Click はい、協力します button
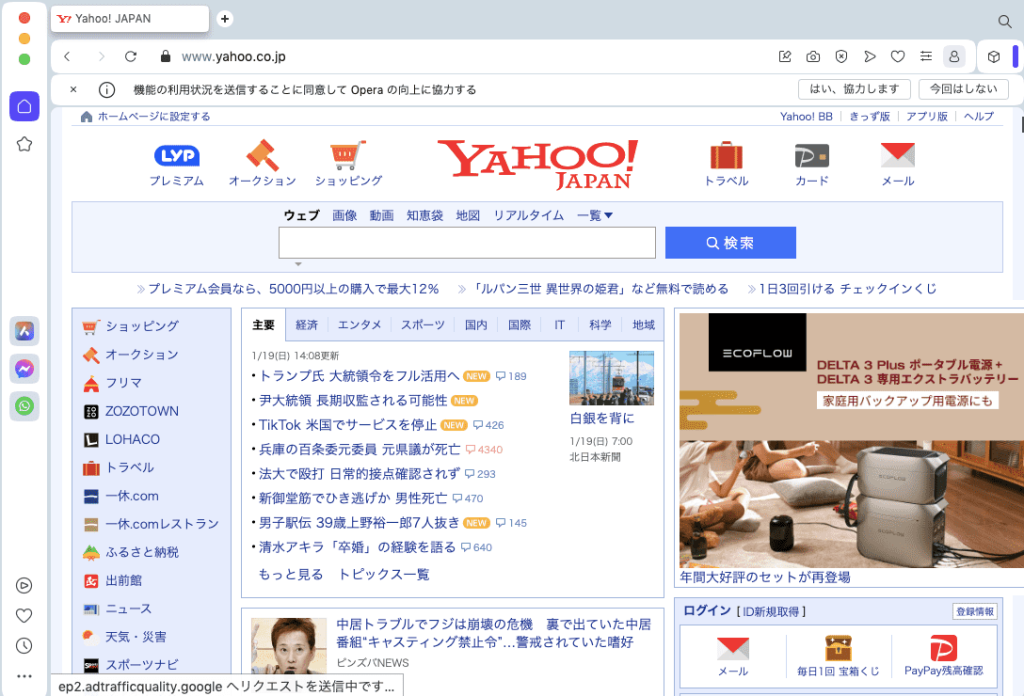This screenshot has width=1024, height=696. (854, 89)
